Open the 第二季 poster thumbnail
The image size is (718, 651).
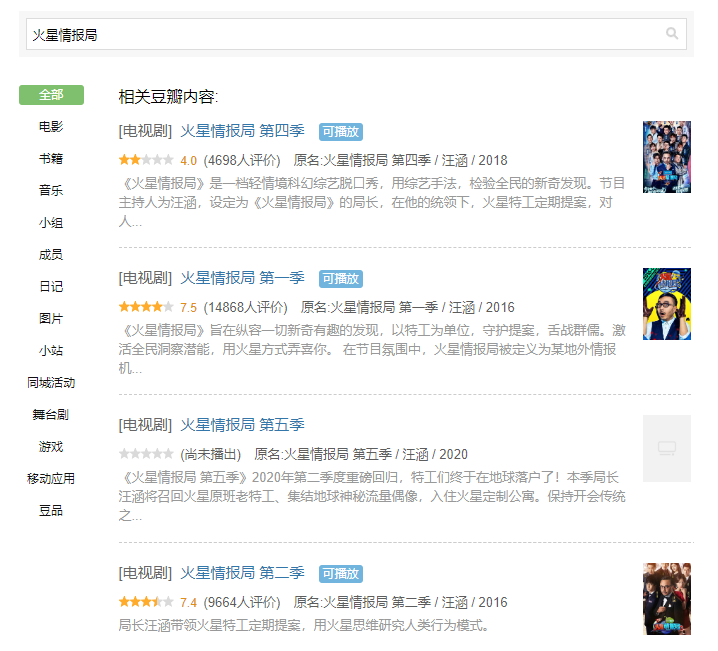click(x=667, y=599)
